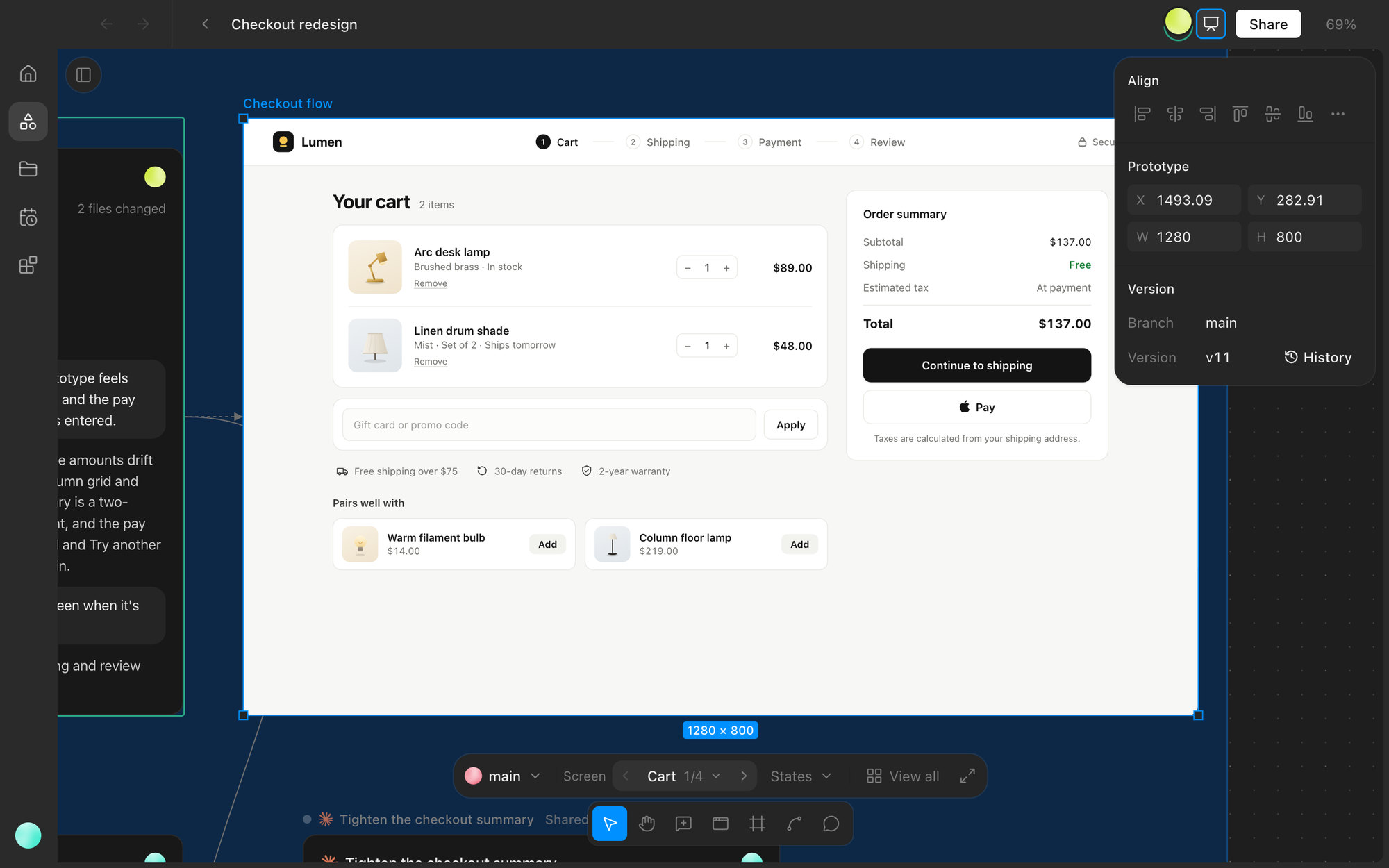The image size is (1389, 868).
Task: Open the folder icon in sidebar
Action: 28,169
